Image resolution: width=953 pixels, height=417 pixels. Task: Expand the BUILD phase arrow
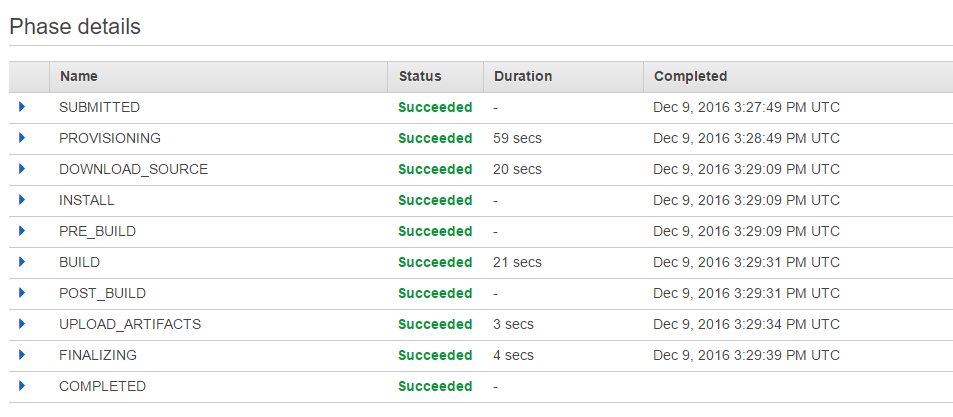22,262
